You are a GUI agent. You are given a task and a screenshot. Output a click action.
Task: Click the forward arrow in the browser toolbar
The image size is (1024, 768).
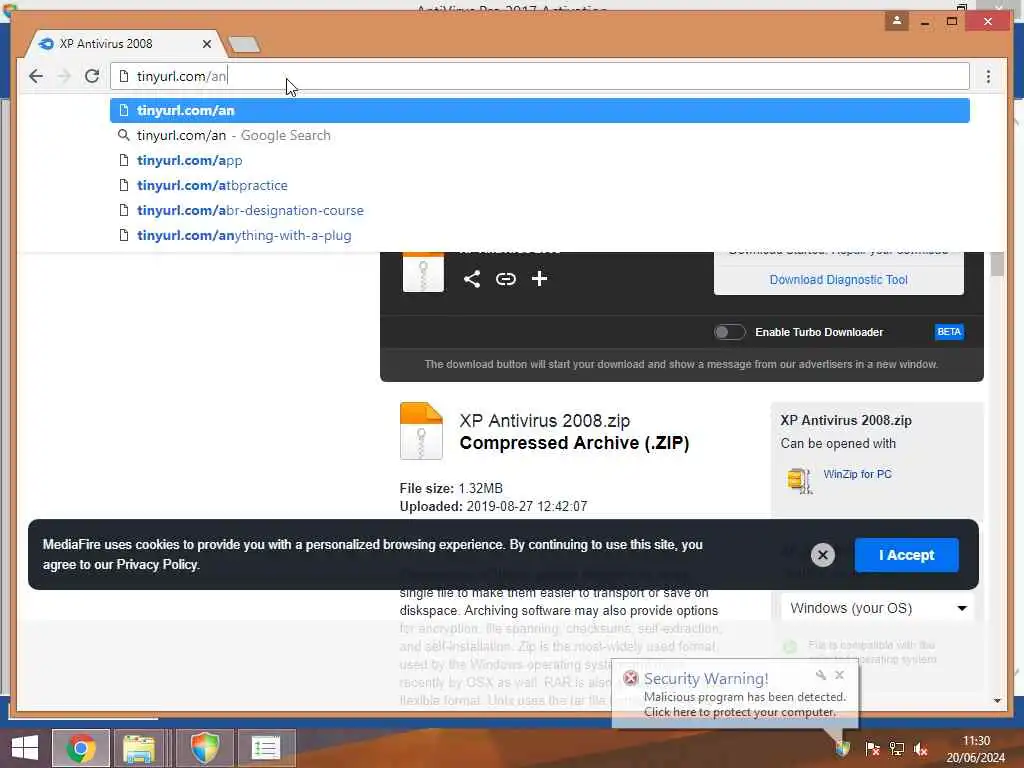tap(64, 76)
